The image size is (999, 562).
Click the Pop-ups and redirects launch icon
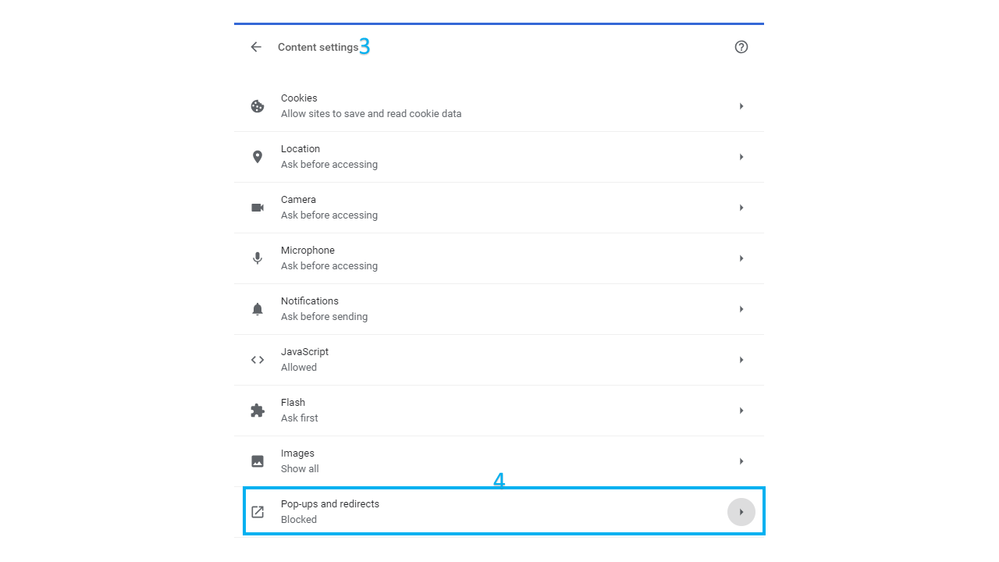click(257, 512)
